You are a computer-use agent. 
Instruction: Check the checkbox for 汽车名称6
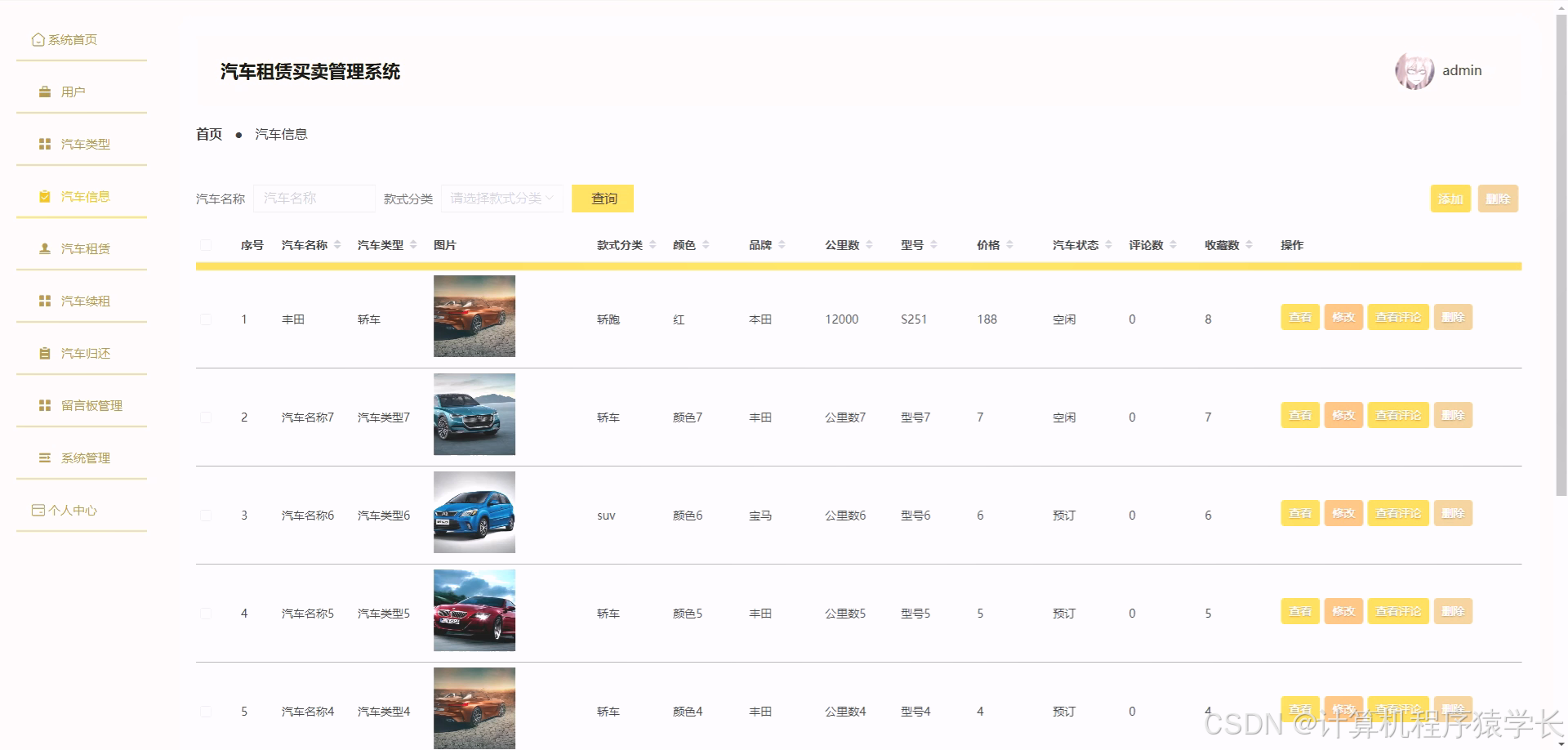(206, 515)
